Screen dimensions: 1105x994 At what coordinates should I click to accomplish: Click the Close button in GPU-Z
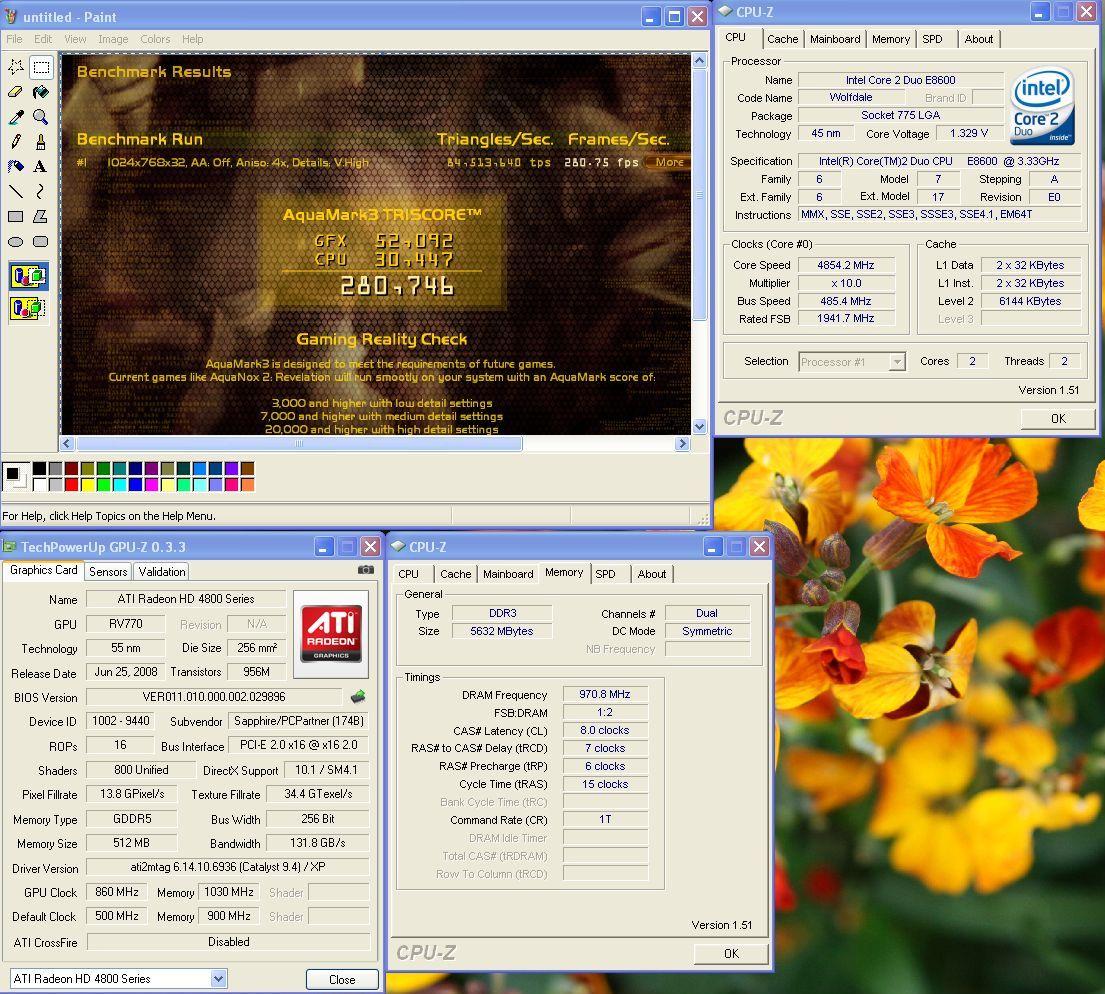[x=342, y=979]
